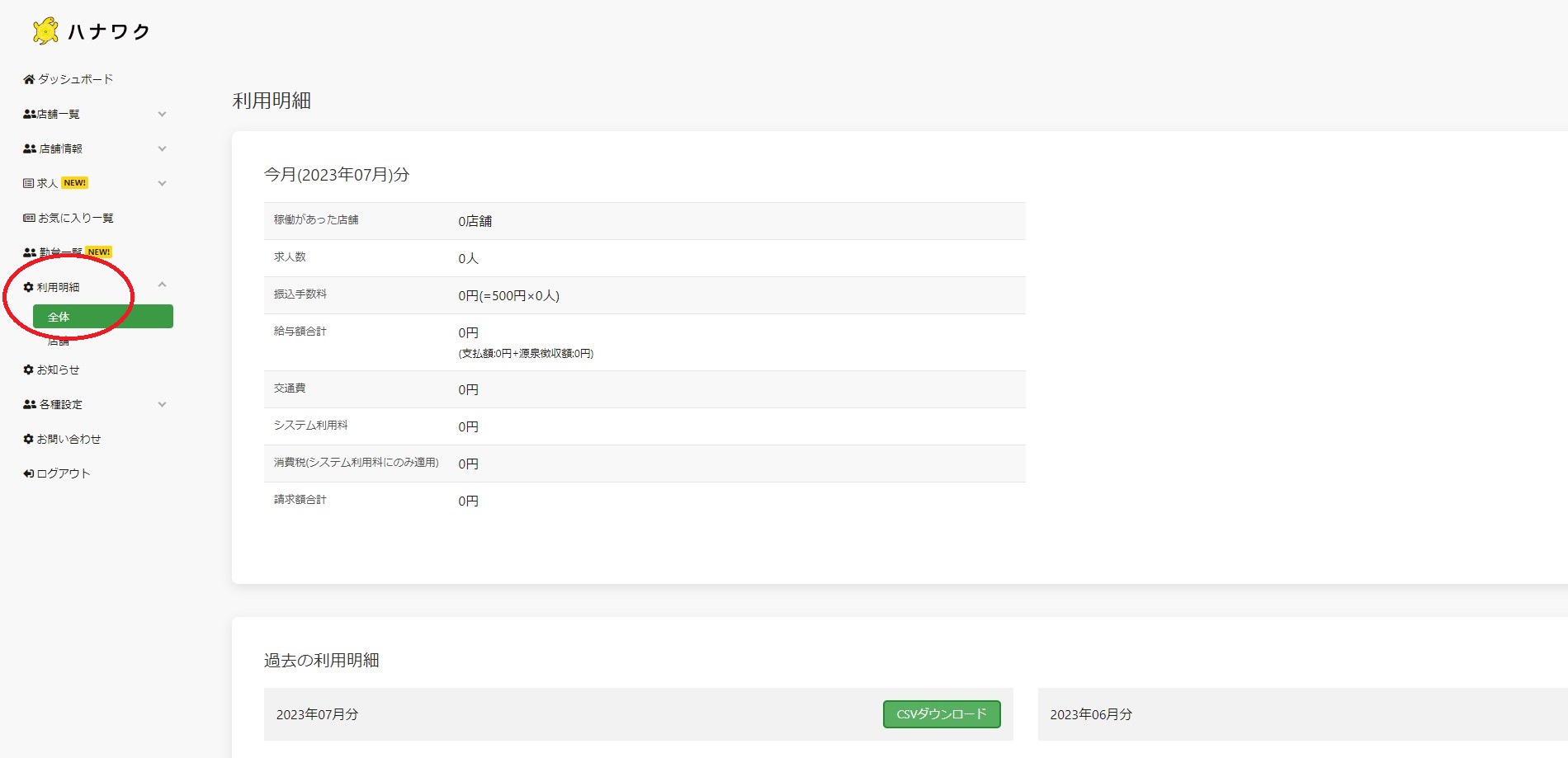Image resolution: width=1568 pixels, height=758 pixels.
Task: Click the home icon beside ダッシュボード
Action: point(29,79)
